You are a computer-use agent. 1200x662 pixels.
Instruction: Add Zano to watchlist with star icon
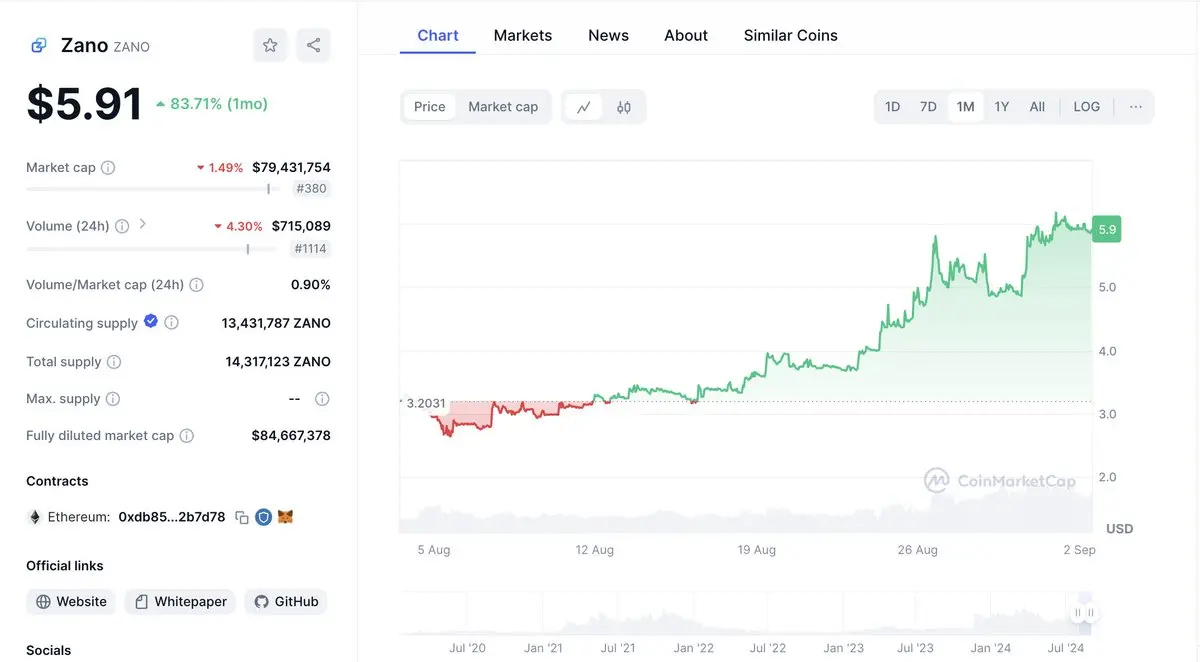click(270, 45)
